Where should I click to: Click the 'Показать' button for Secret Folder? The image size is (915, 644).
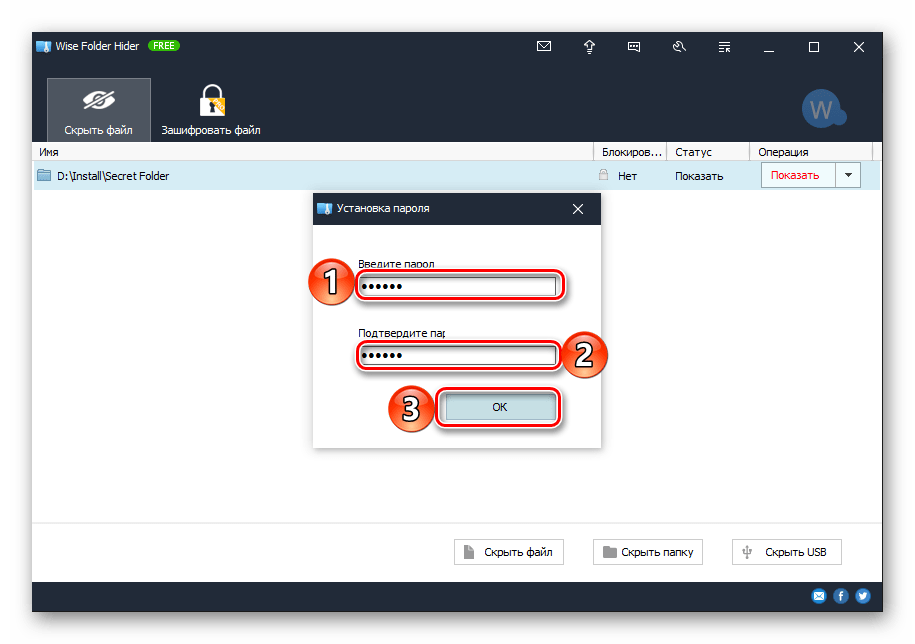point(796,175)
